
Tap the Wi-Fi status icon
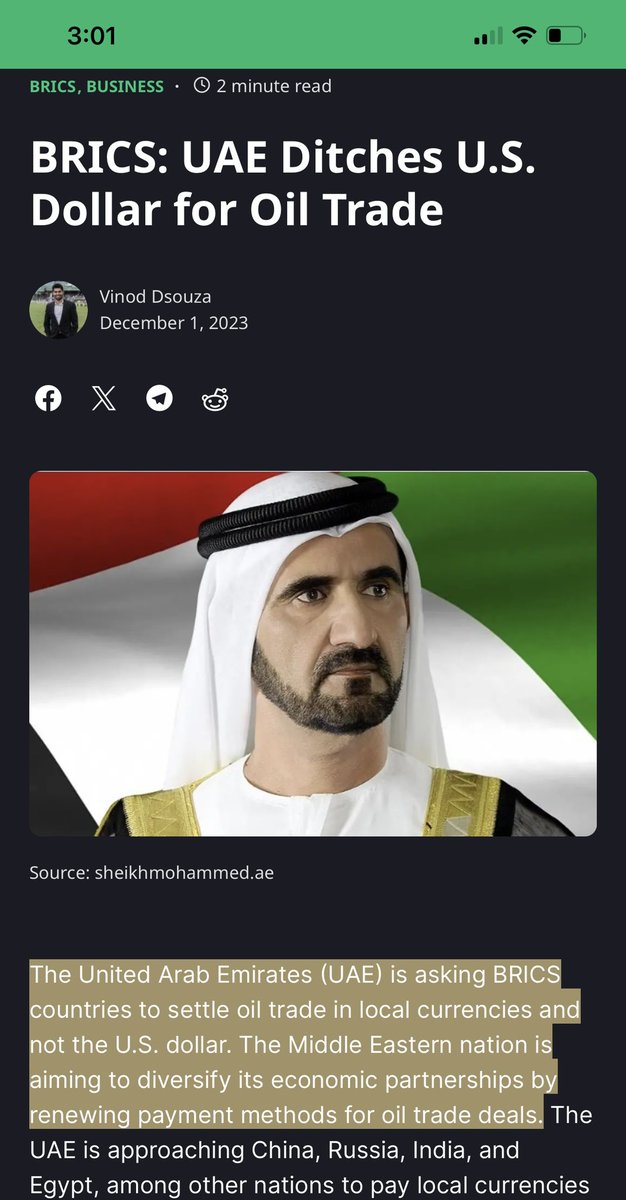tap(523, 36)
